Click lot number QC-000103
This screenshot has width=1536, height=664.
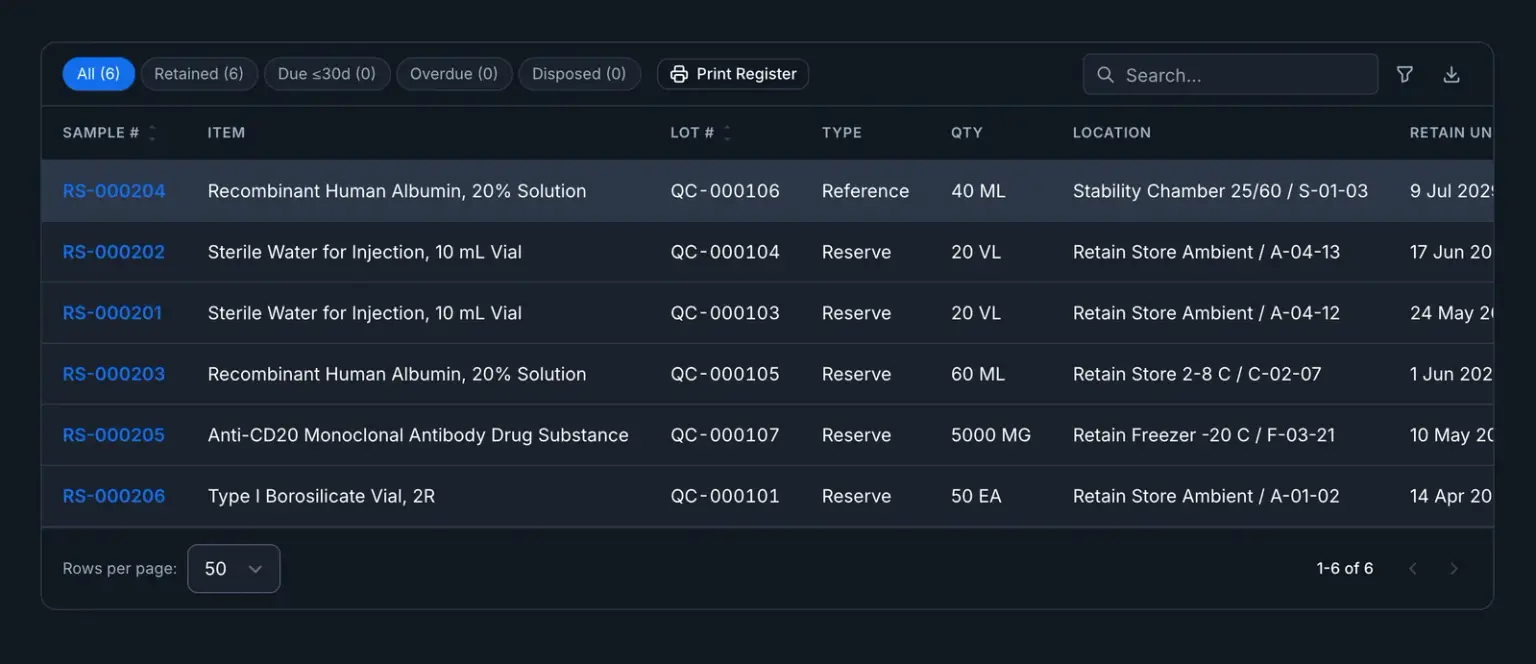pos(725,313)
